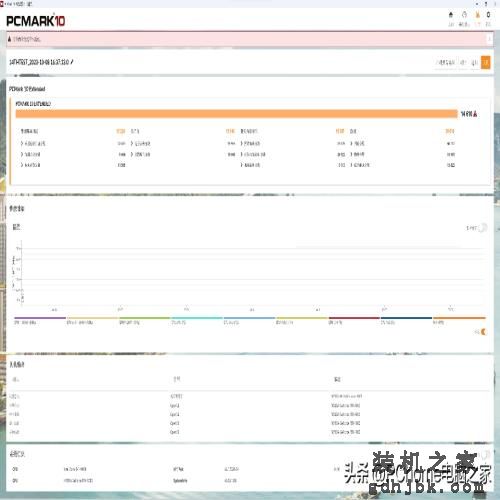Expand the Physics score row under Gaming
This screenshot has height=500, width=500.
[403, 154]
